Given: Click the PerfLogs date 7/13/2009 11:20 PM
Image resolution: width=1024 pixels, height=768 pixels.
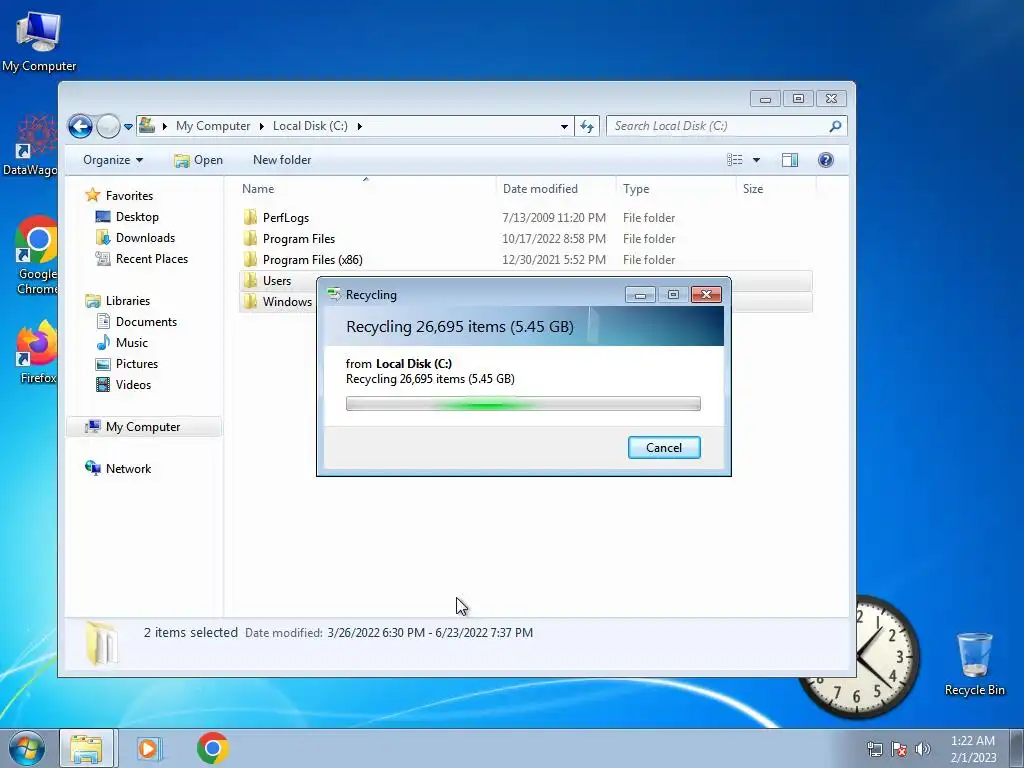Looking at the screenshot, I should (554, 217).
